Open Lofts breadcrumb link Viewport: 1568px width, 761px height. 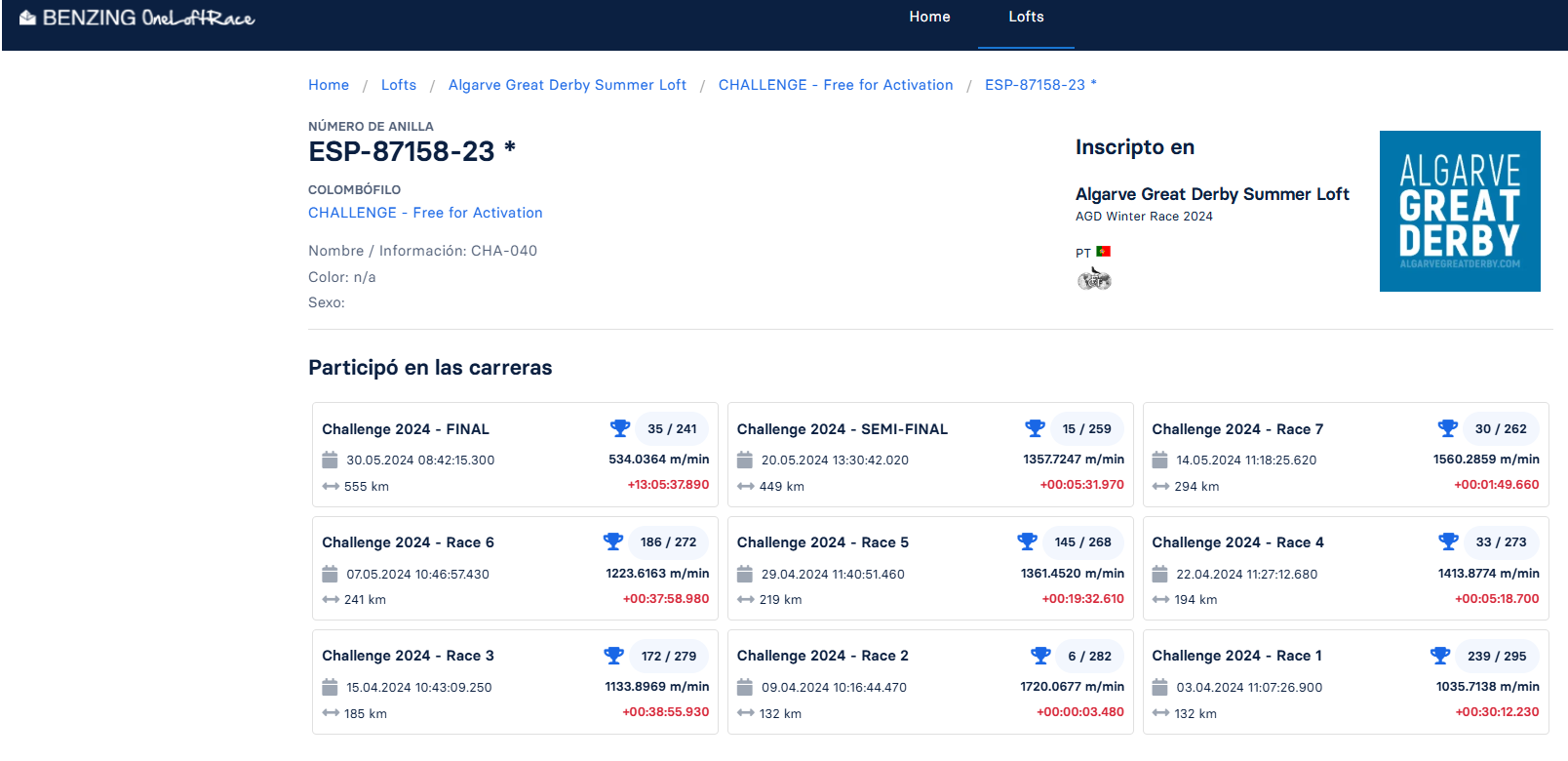click(398, 85)
